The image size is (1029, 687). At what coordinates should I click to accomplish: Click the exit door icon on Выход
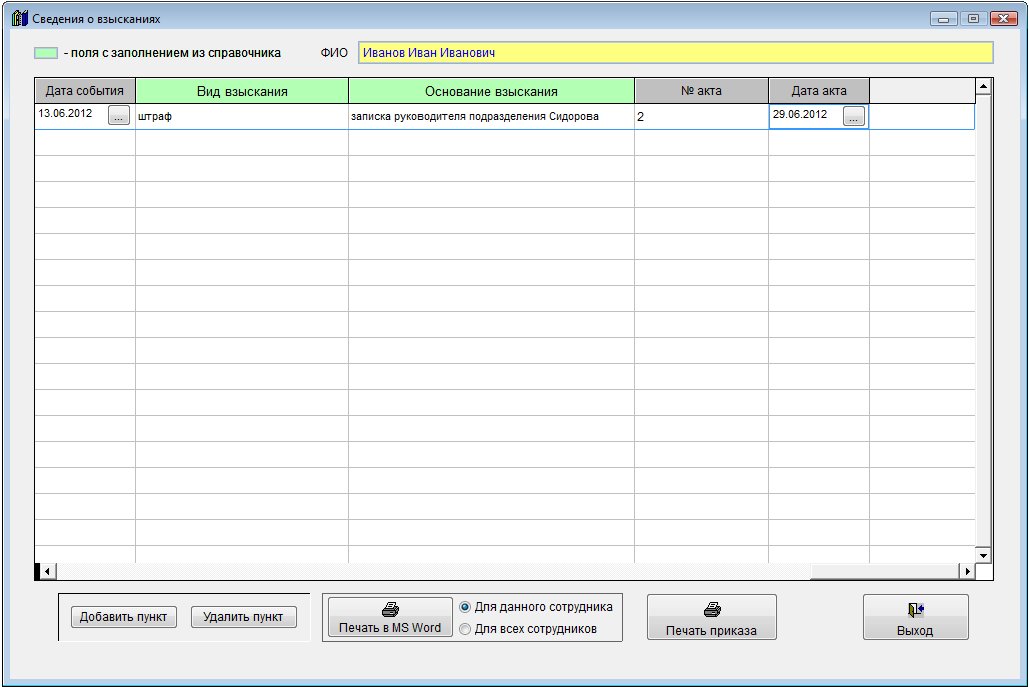(x=915, y=610)
